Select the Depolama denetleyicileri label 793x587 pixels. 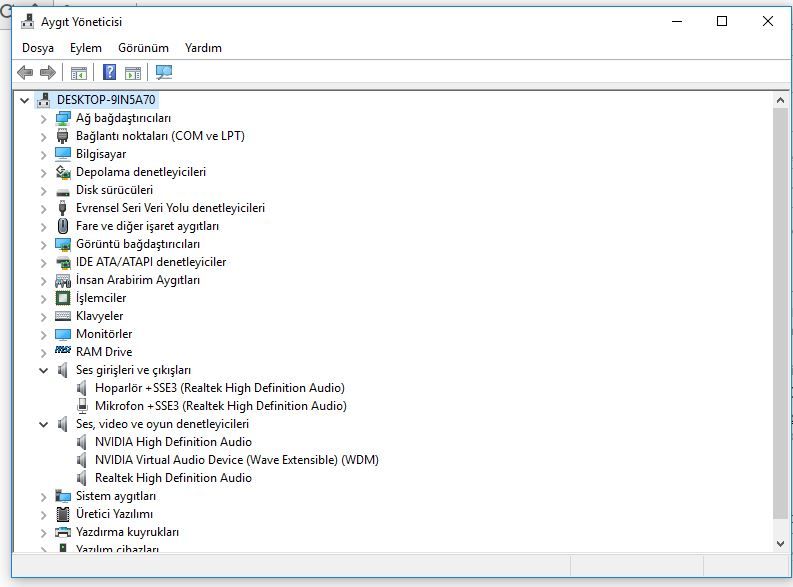[x=141, y=172]
